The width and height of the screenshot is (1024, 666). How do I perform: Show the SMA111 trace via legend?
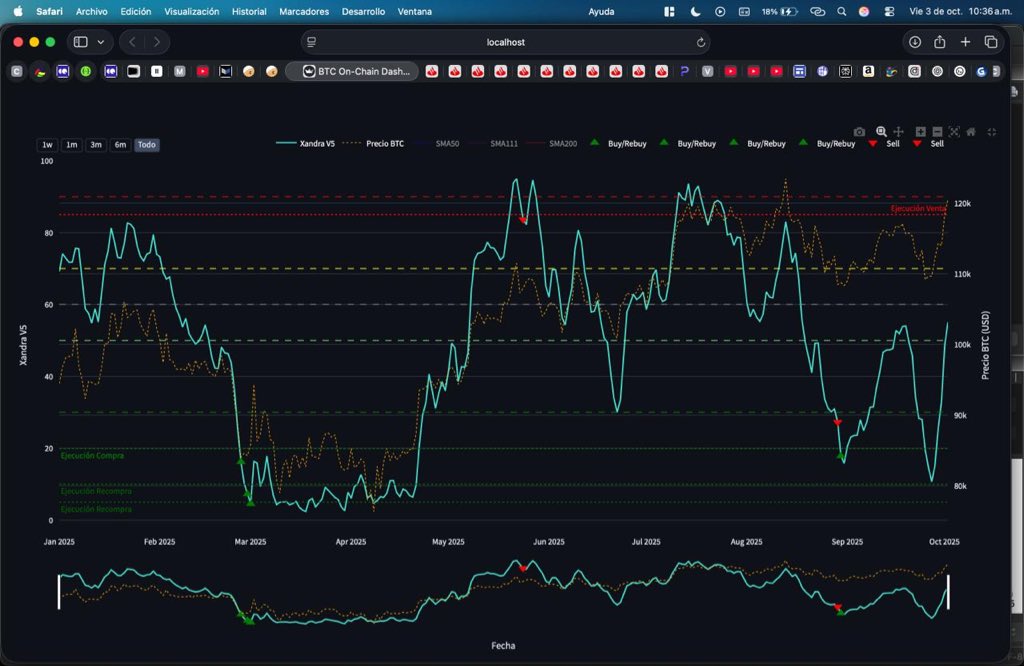[492, 144]
